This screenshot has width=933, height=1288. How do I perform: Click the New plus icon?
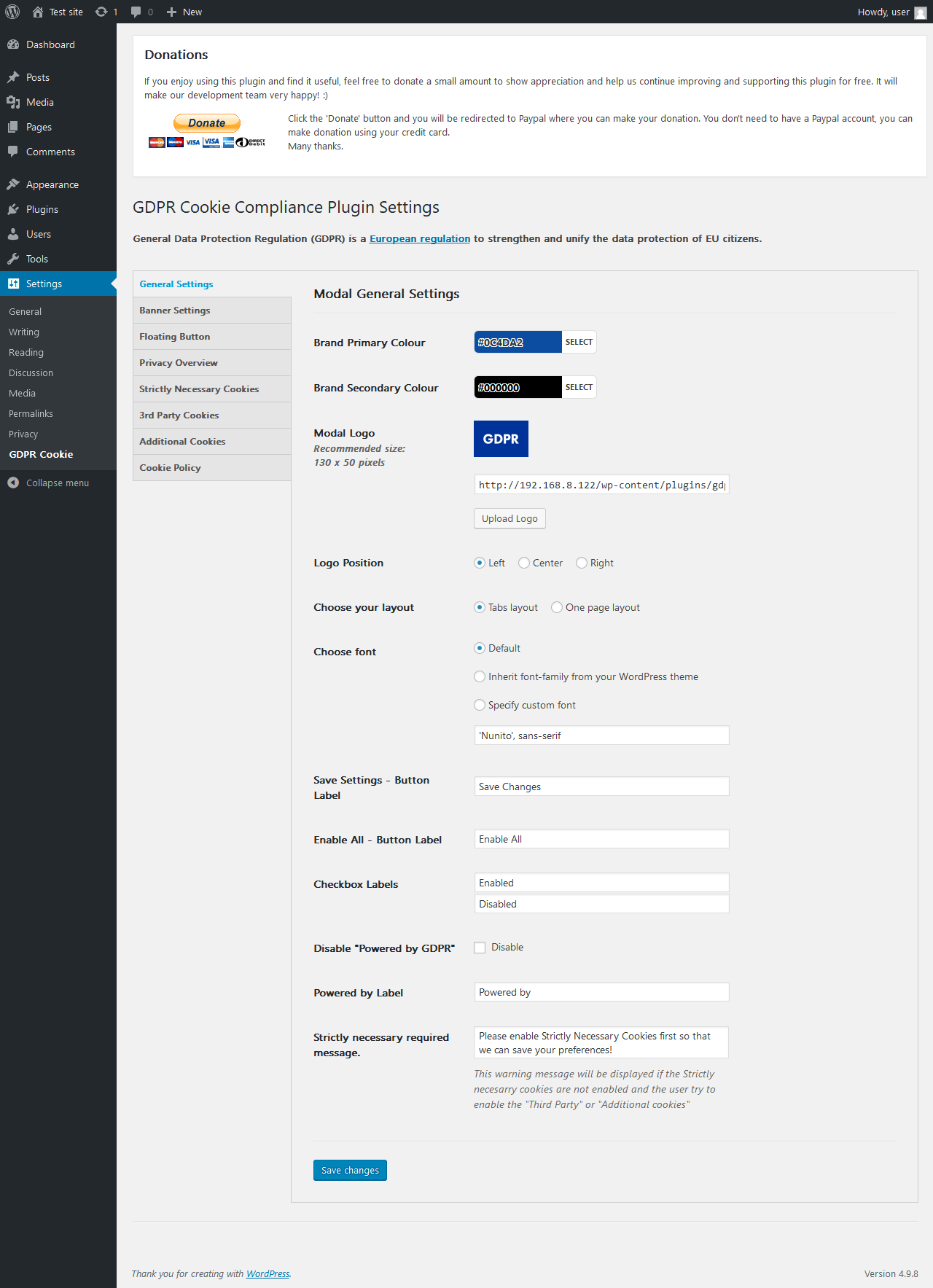[x=171, y=12]
